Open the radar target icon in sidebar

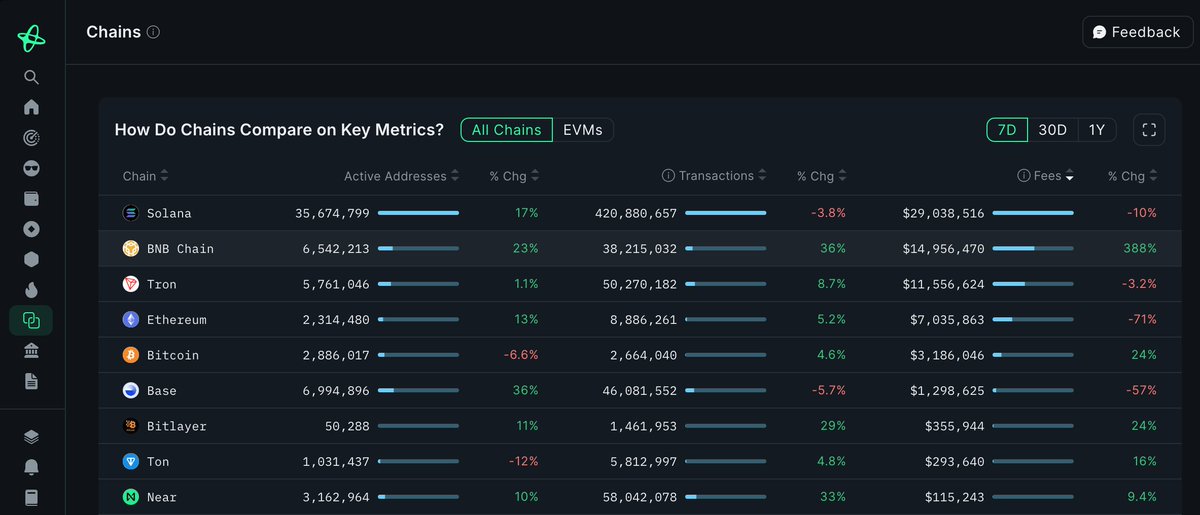click(31, 138)
